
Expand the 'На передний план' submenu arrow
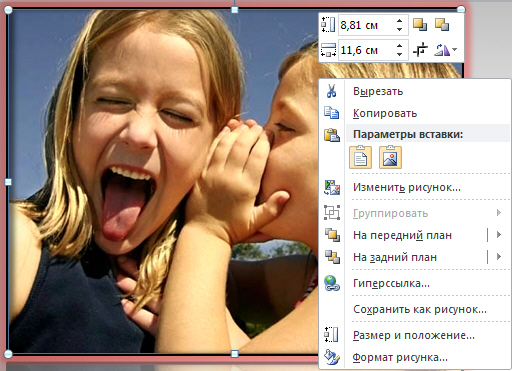(499, 235)
